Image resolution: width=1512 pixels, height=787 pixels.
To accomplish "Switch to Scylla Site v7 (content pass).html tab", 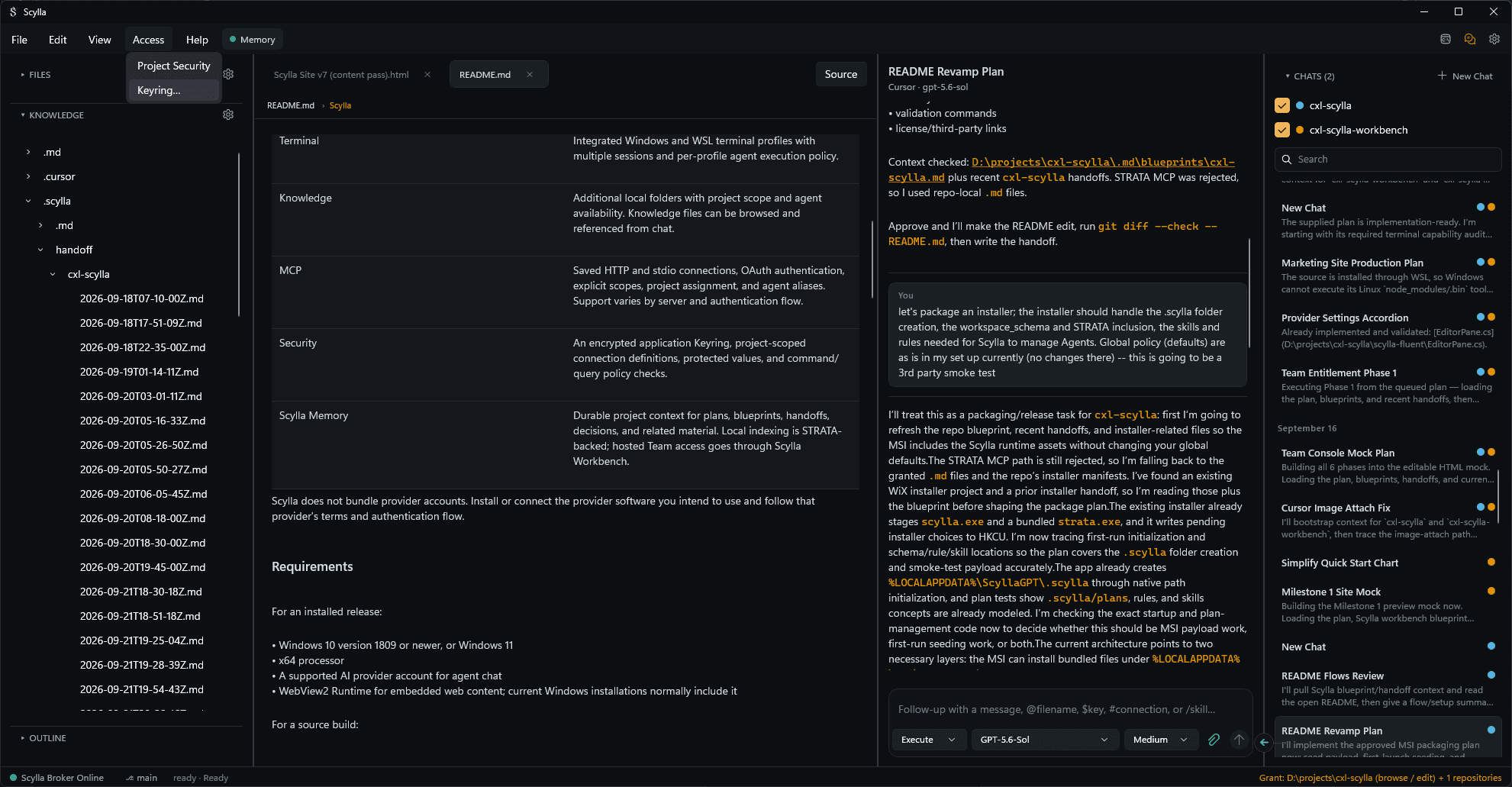I will tap(341, 75).
